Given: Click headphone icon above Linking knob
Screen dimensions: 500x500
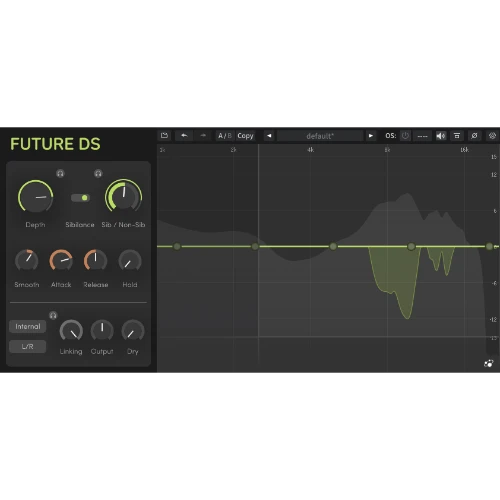Looking at the screenshot, I should (x=53, y=315).
